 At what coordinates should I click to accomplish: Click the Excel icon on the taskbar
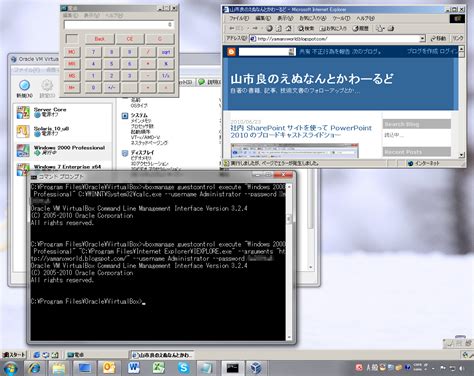pos(159,368)
